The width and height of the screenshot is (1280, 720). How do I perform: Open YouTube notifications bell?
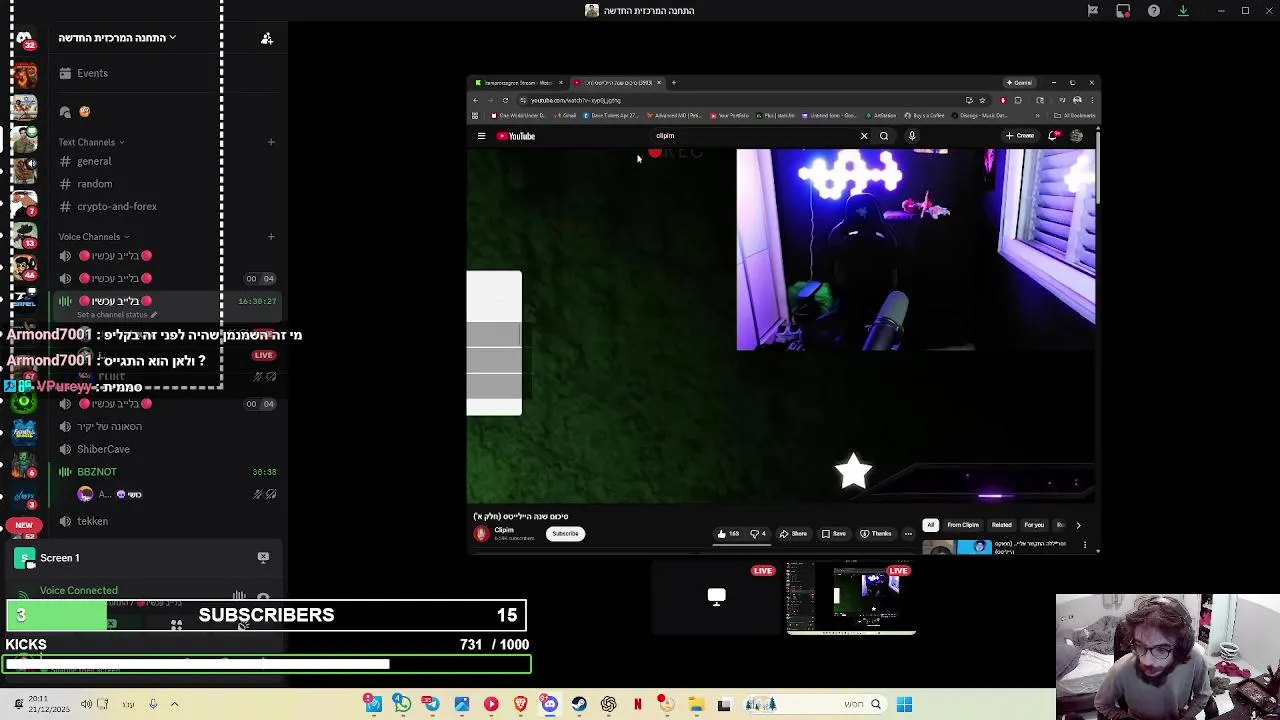point(1053,136)
